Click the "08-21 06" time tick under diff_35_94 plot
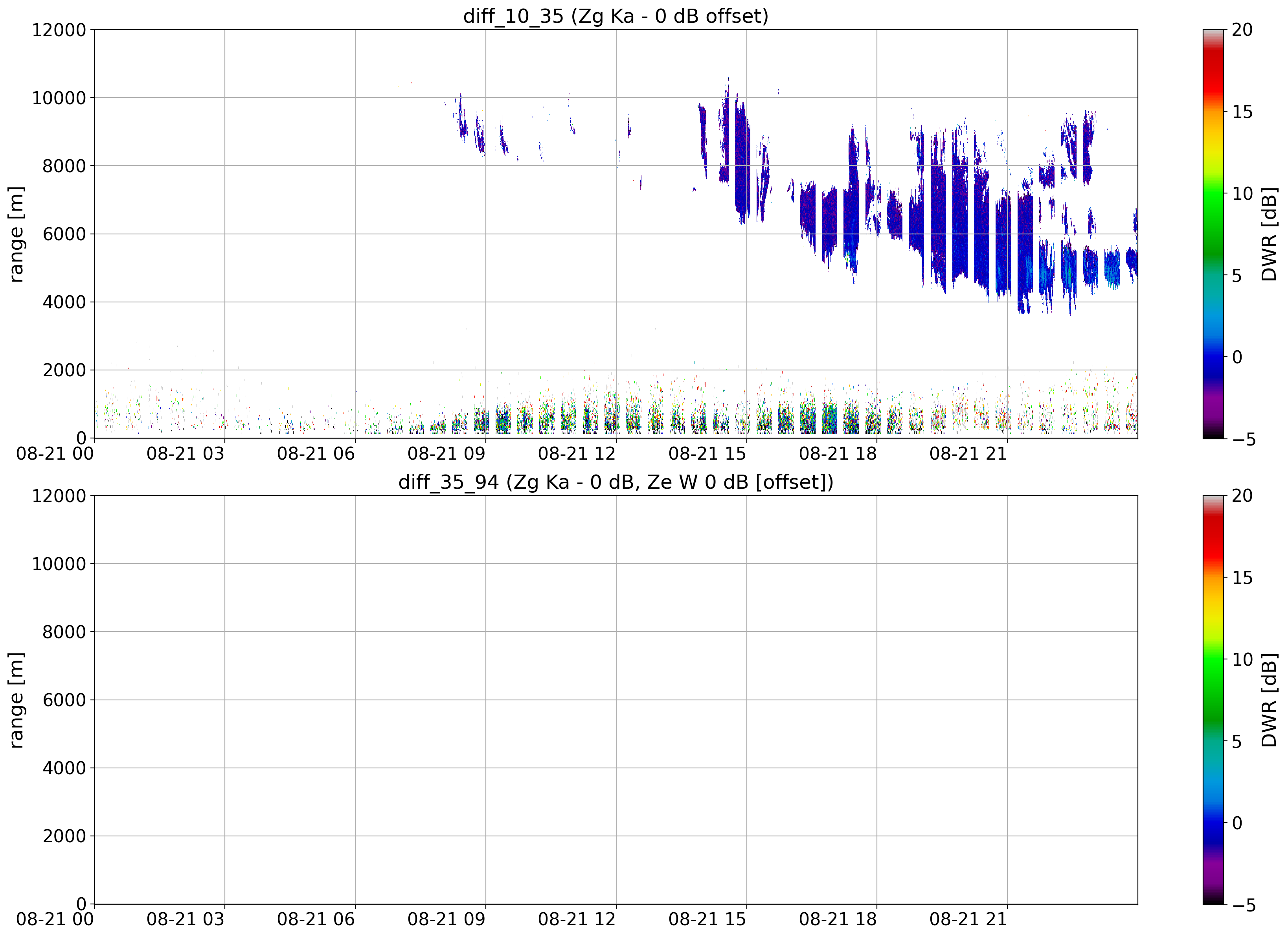This screenshot has height=937, width=1288. point(316,919)
